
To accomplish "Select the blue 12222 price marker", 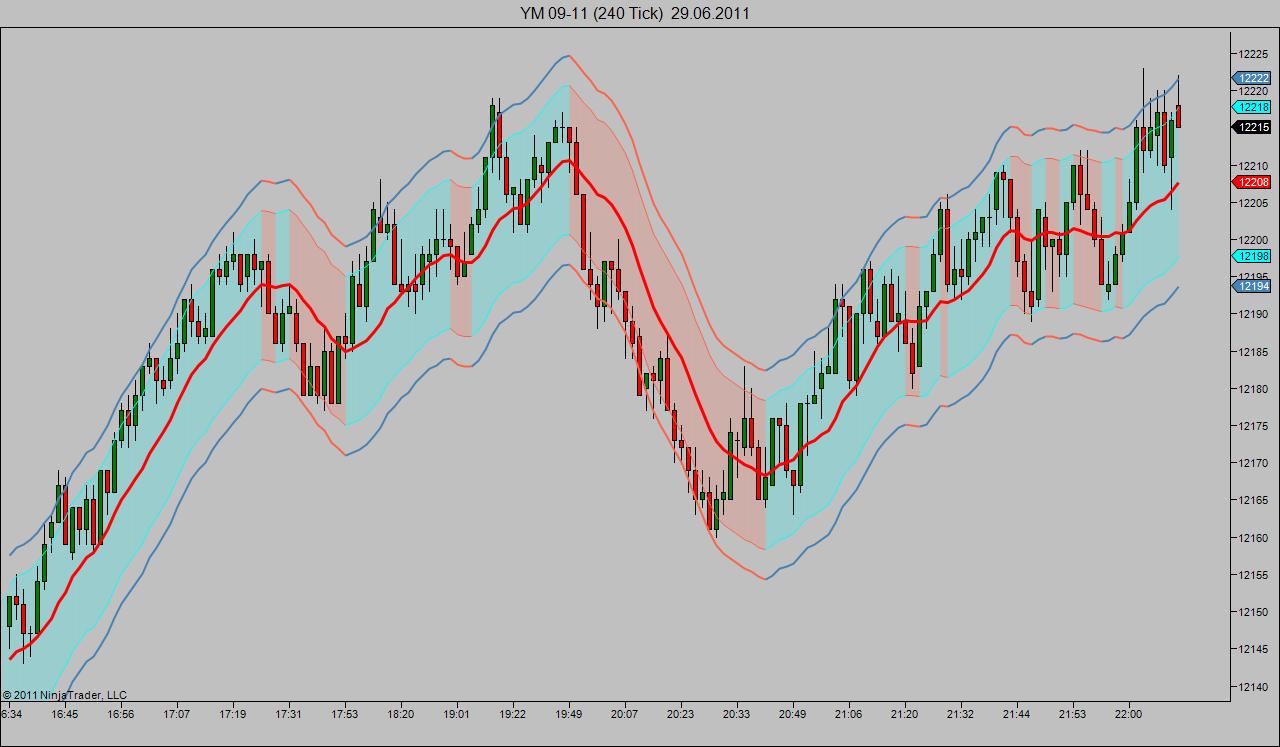I will 1252,78.
